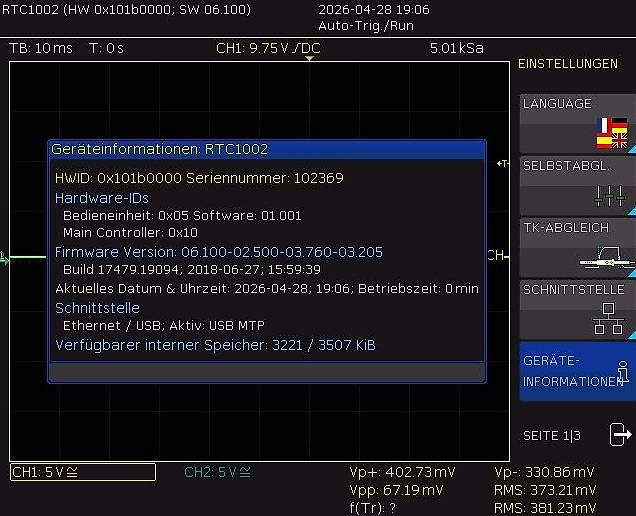Click the RTC1002 hardware/software header text
The width and height of the screenshot is (636, 516).
(127, 9)
